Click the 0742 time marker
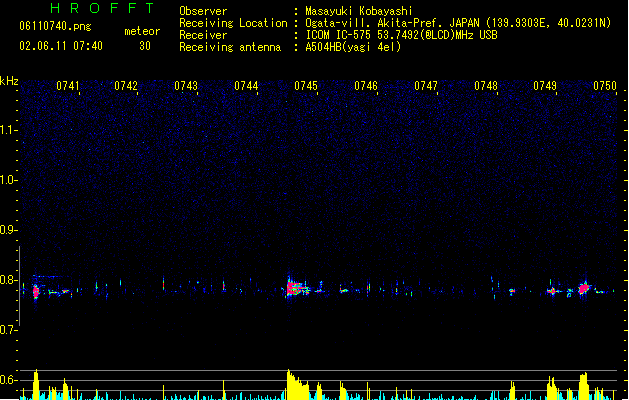Image resolution: width=629 pixels, height=400 pixels. tap(126, 86)
